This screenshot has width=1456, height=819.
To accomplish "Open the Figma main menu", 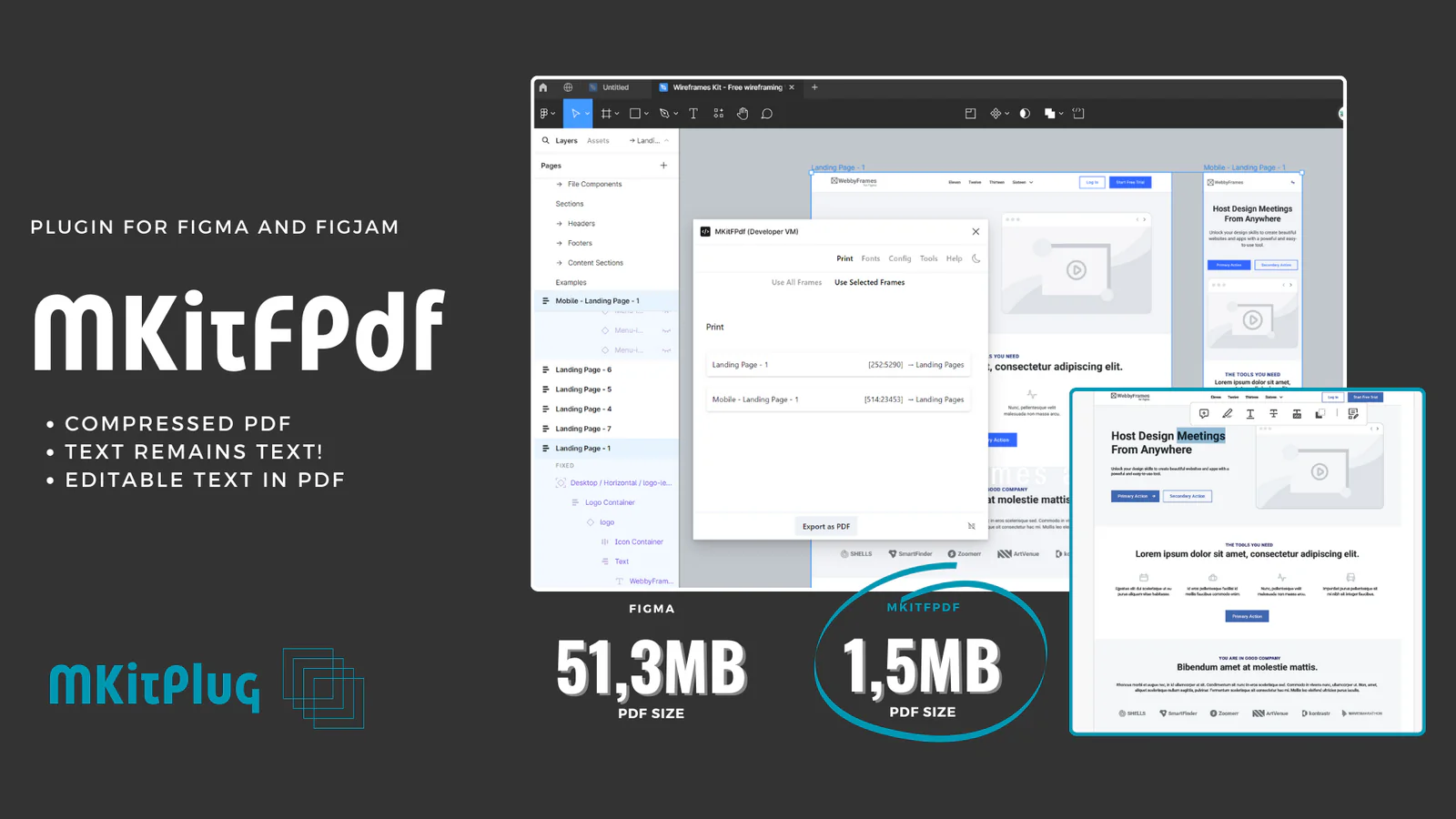I will pos(547,114).
